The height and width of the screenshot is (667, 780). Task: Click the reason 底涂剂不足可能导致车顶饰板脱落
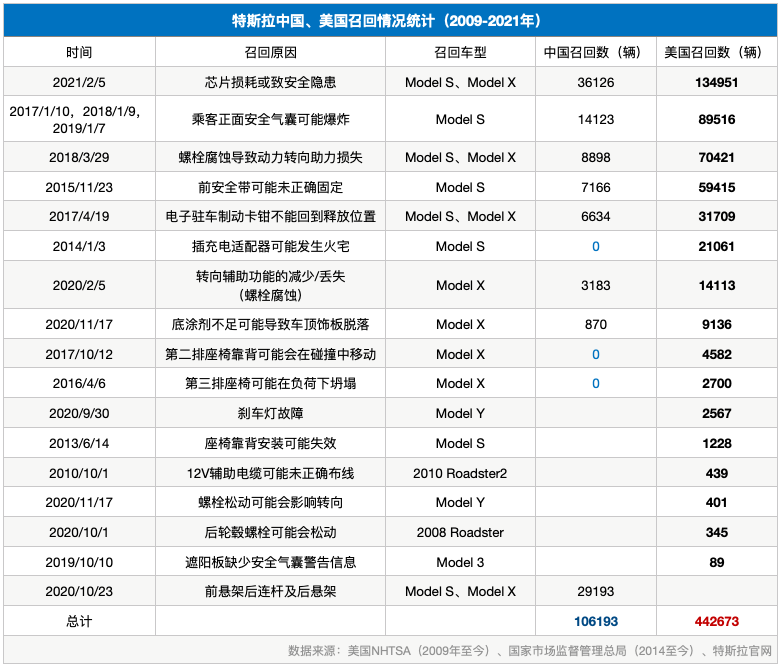(x=270, y=324)
